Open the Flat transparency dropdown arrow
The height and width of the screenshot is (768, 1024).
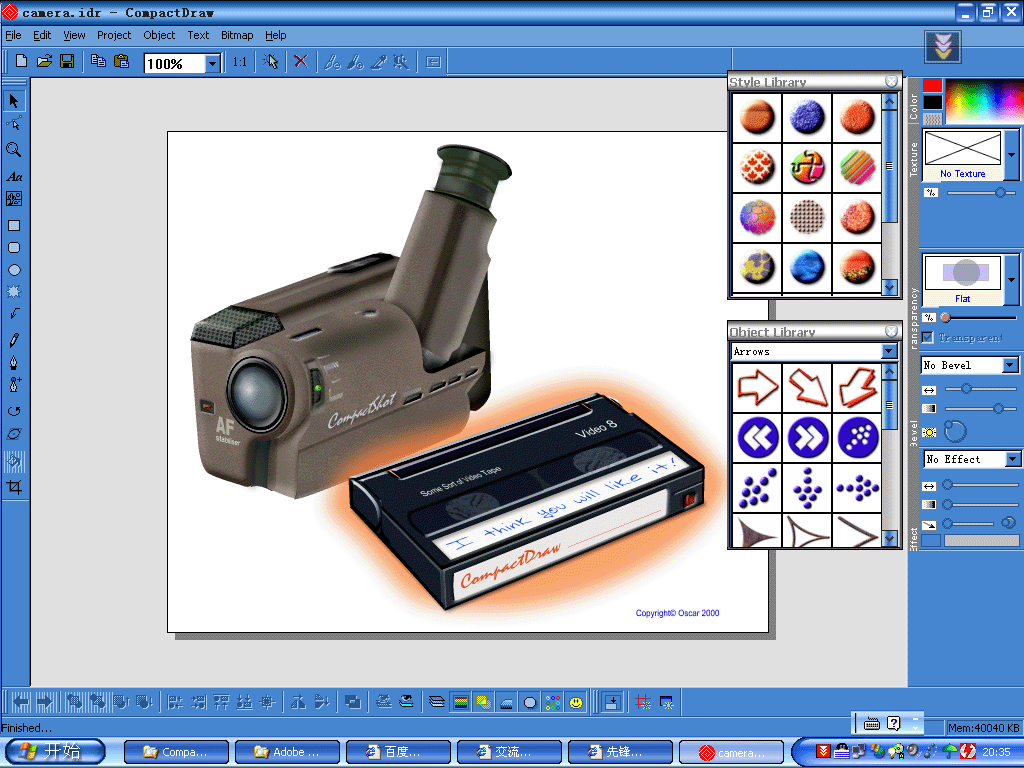(1011, 280)
